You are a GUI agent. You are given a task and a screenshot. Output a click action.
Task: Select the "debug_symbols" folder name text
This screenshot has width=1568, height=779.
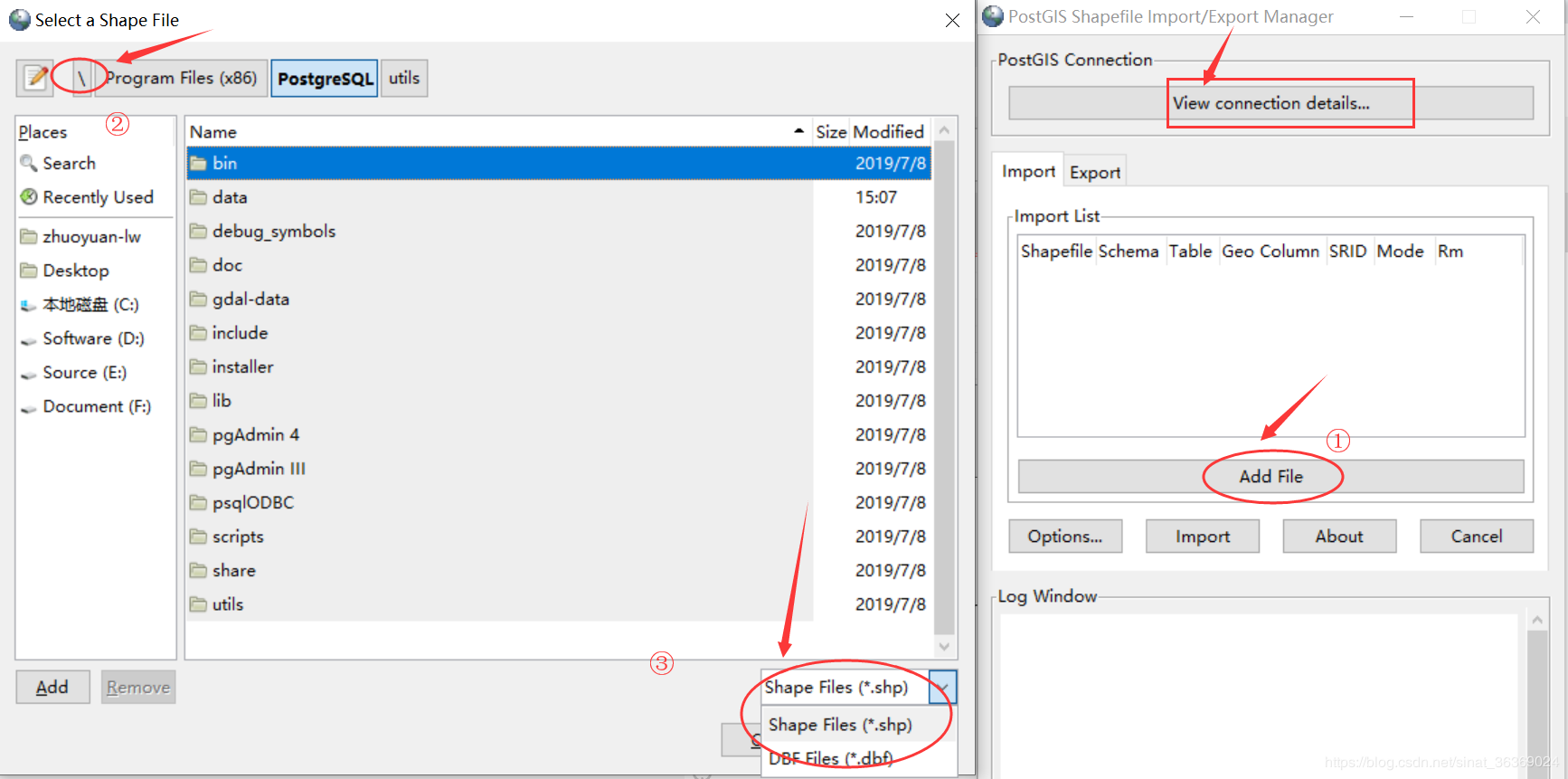274,232
